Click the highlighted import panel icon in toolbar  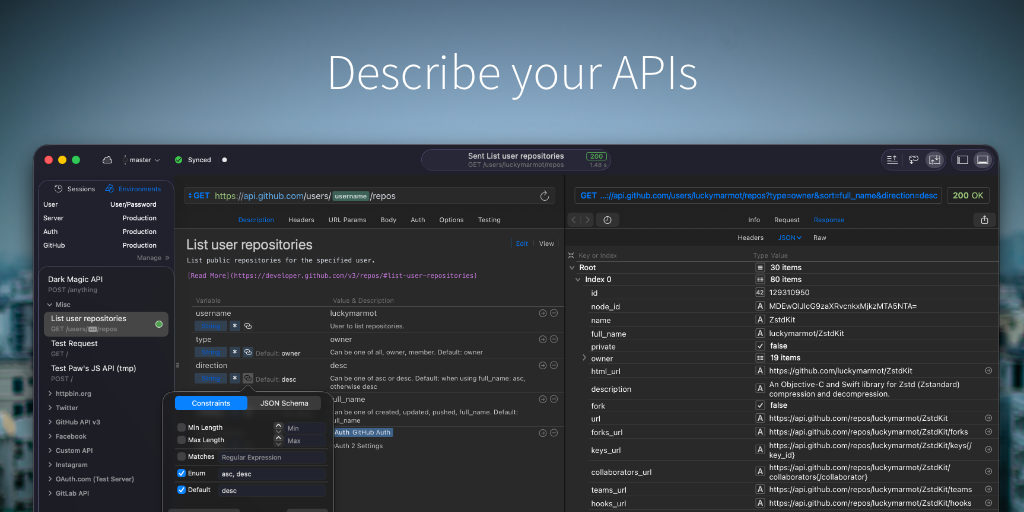pyautogui.click(x=935, y=159)
